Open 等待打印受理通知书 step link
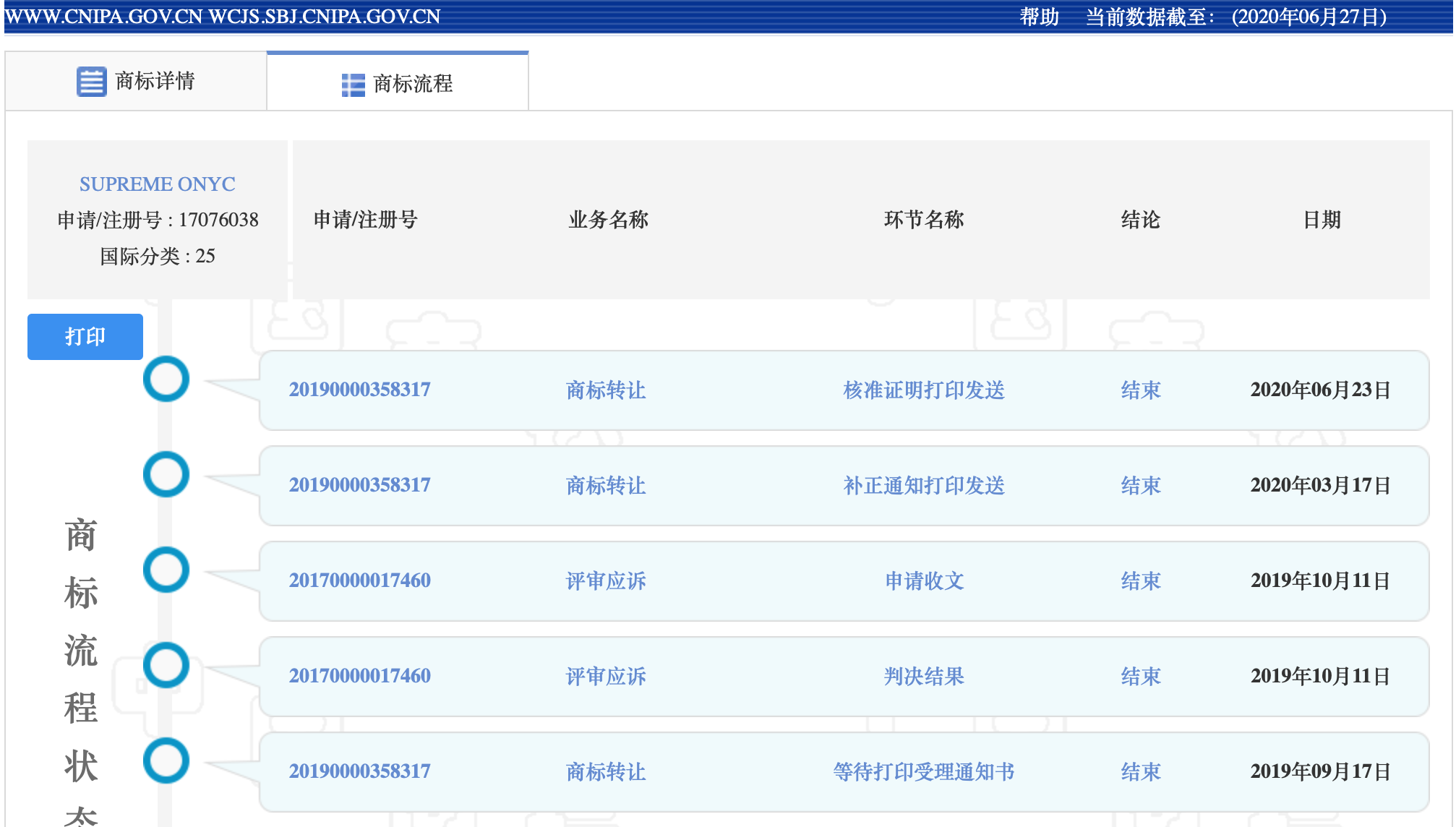The height and width of the screenshot is (827, 1456). point(923,772)
